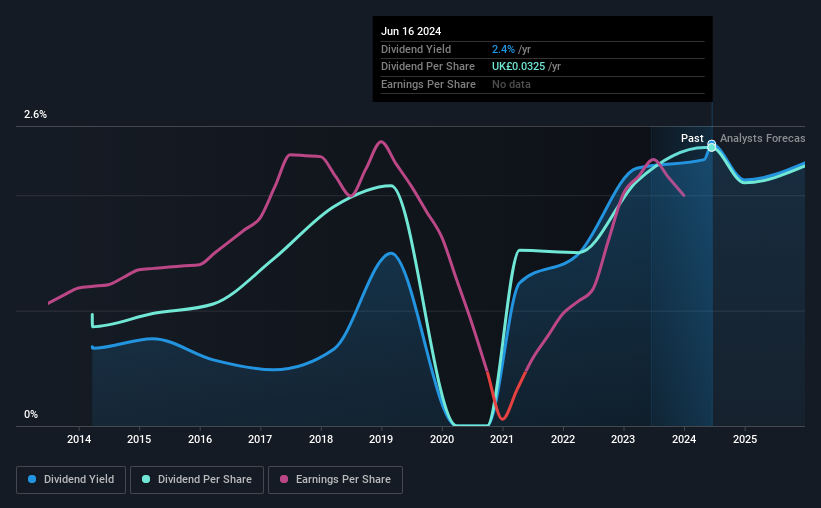Toggle the Dividend Yield legend series

[71, 480]
